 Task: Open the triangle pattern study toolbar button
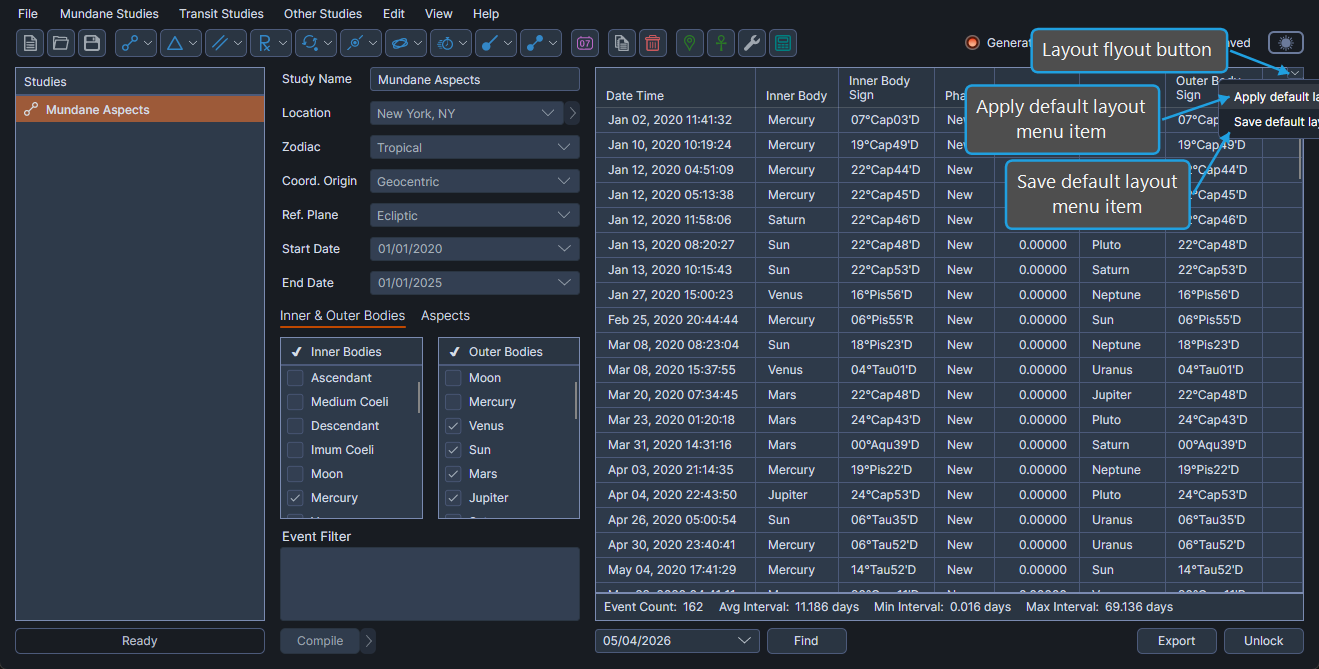click(x=181, y=43)
